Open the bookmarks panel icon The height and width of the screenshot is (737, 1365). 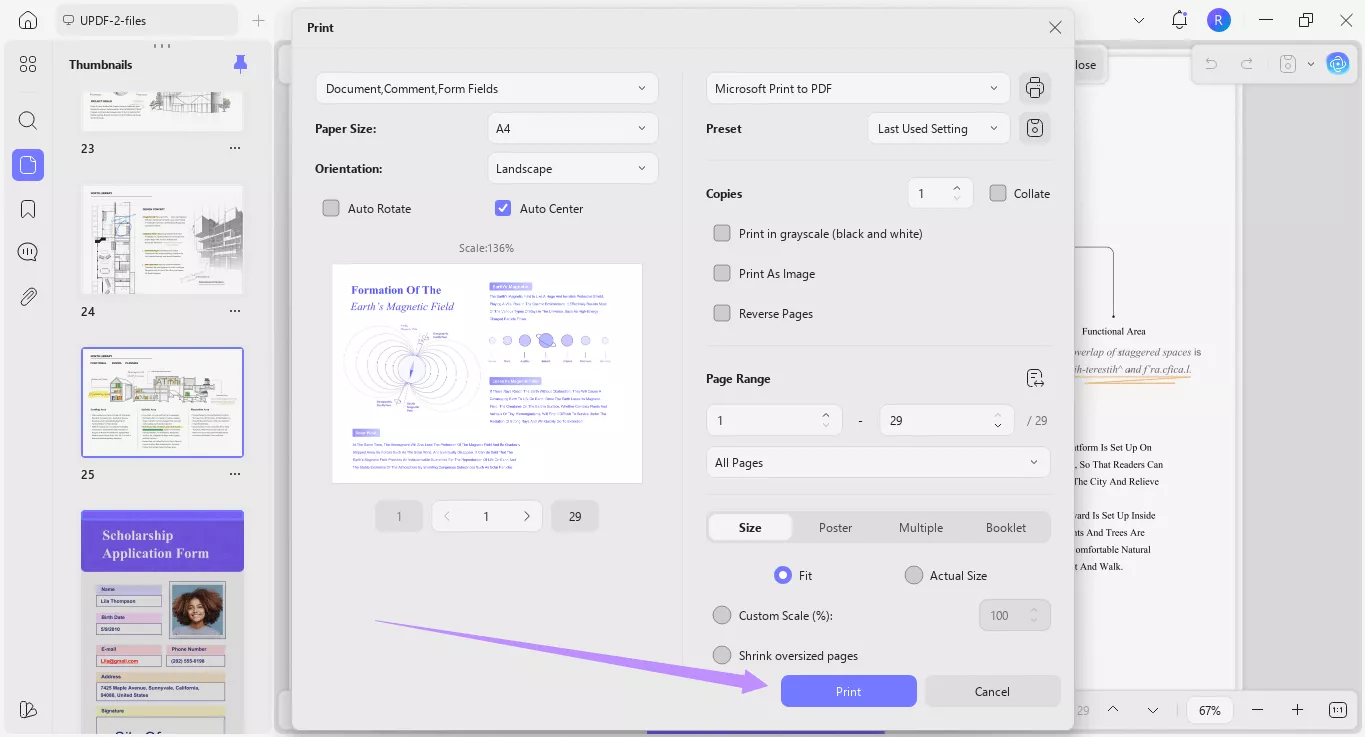(x=28, y=209)
